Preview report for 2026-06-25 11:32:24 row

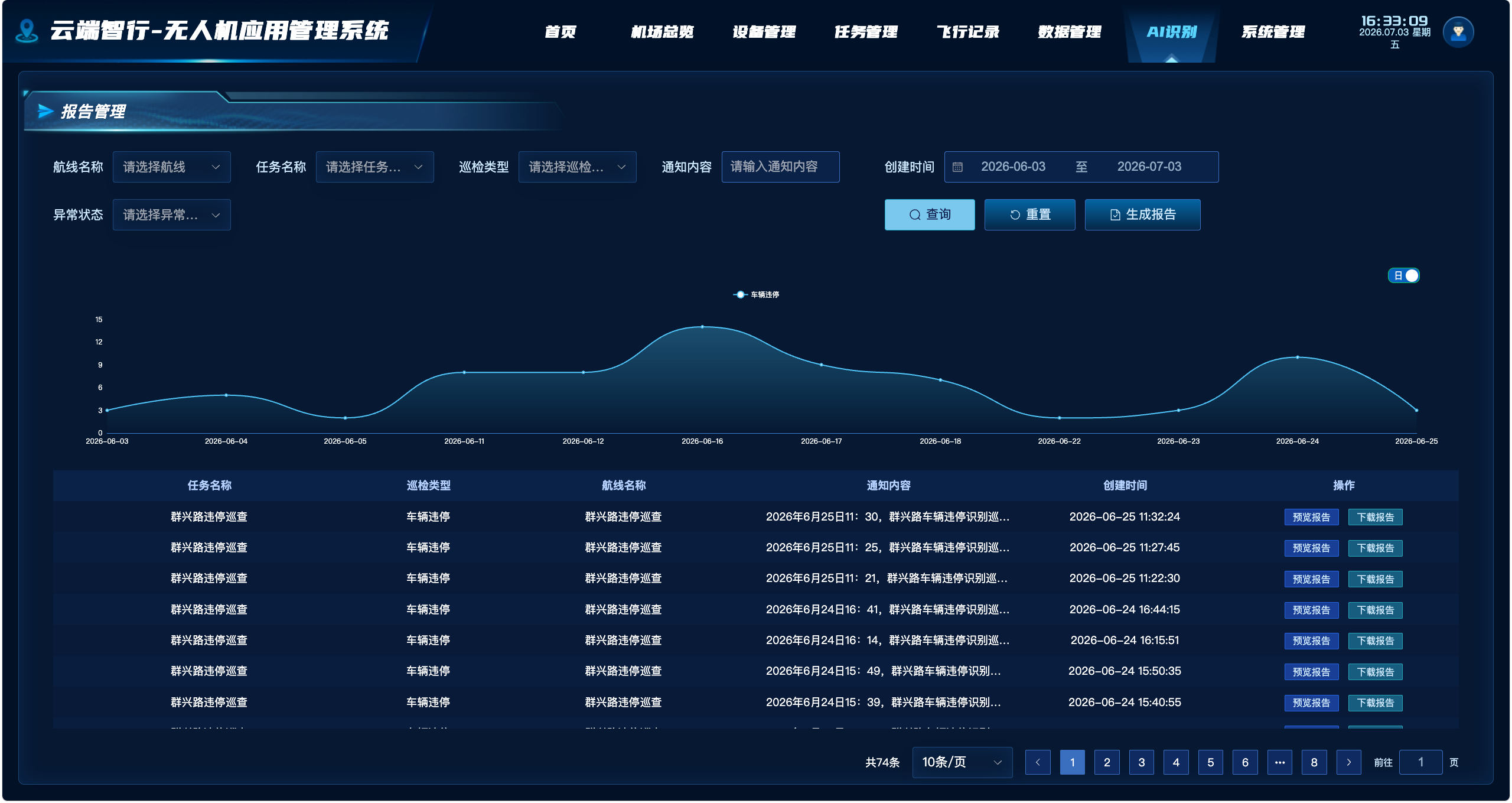point(1311,517)
